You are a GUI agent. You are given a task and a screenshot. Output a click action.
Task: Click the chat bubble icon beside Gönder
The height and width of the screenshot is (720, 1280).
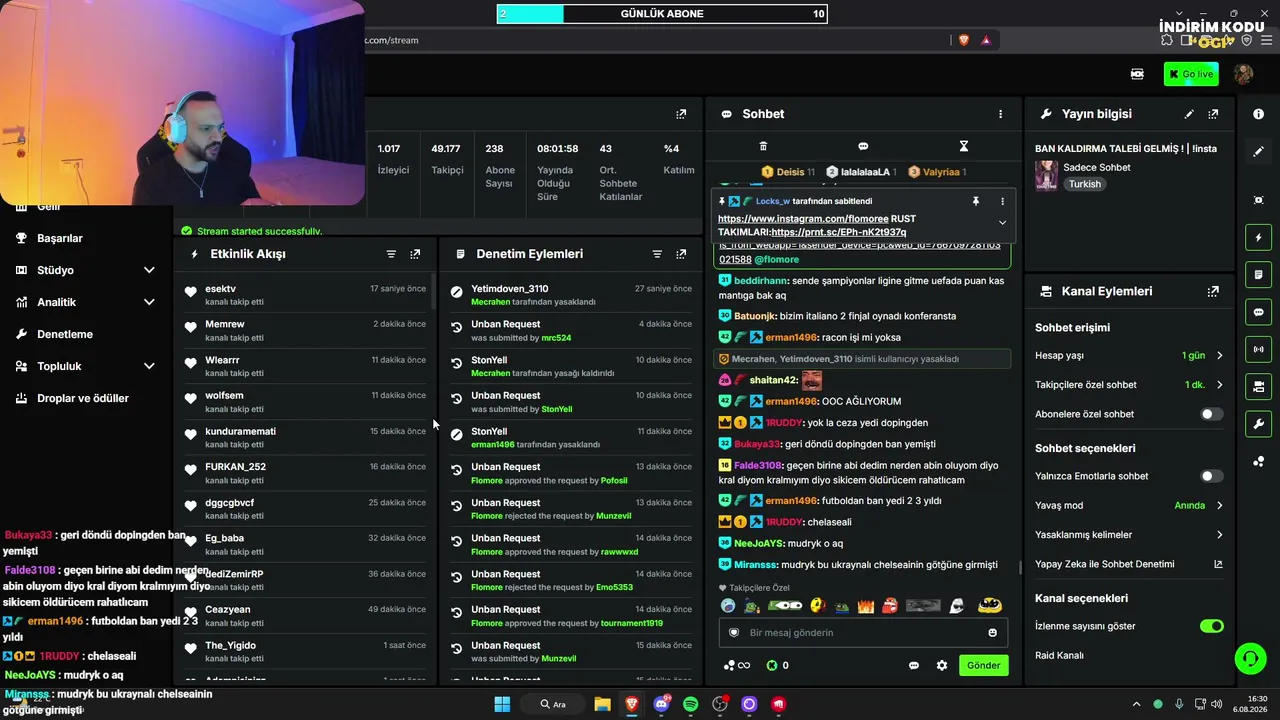(913, 665)
